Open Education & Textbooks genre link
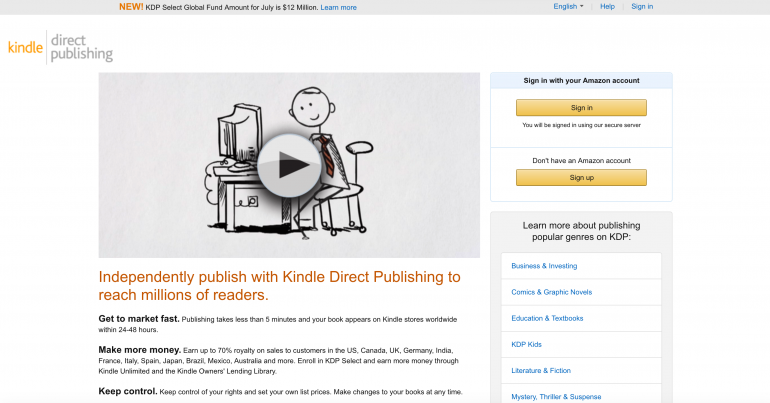Image resolution: width=770 pixels, height=403 pixels. pyautogui.click(x=547, y=318)
